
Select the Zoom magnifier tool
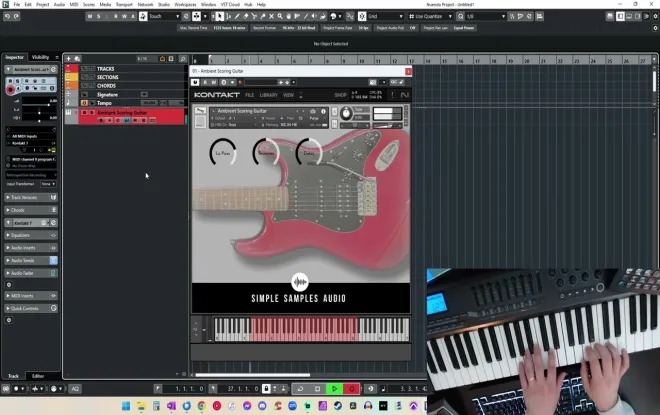[x=280, y=16]
